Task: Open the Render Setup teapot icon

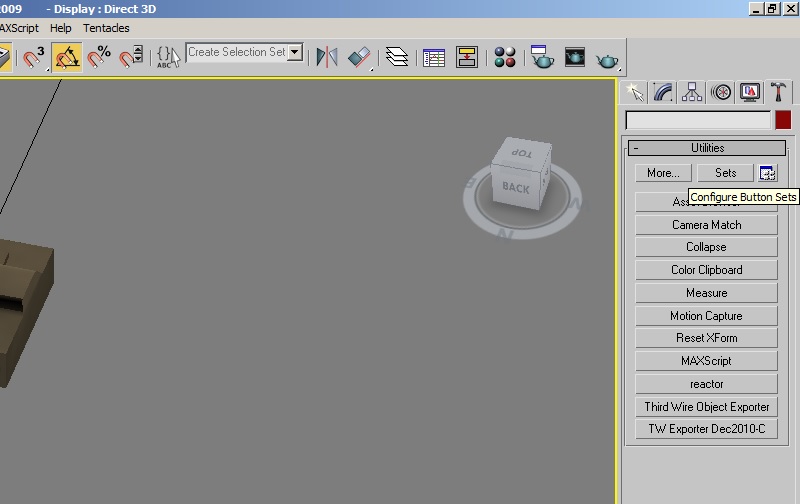Action: tap(542, 57)
